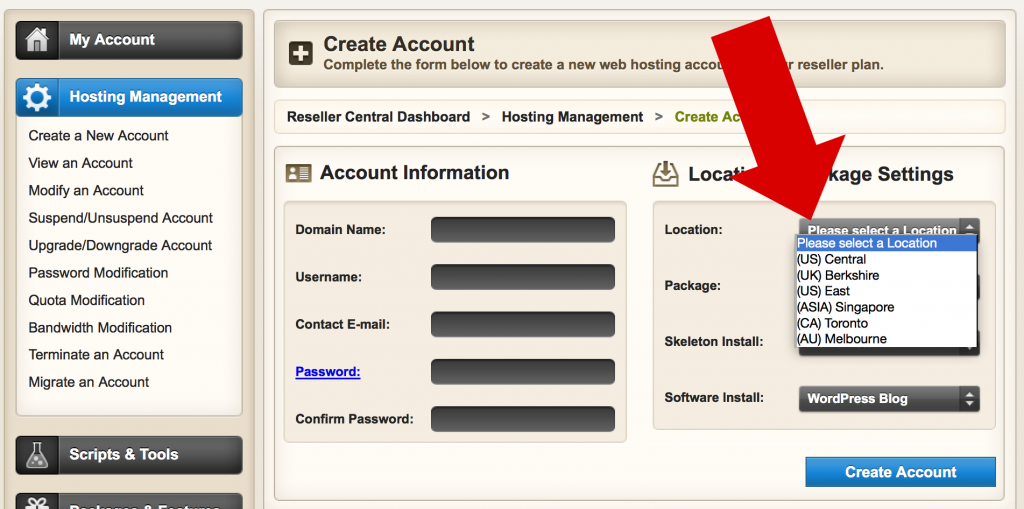Open Suspend/Unsuspend Account page
Screen dimensions: 1024x509
tap(121, 218)
